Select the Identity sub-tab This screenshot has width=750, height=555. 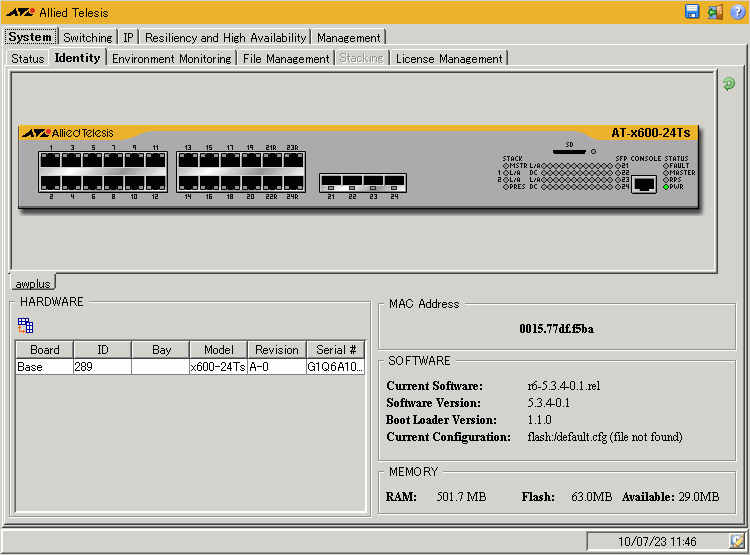tap(77, 57)
